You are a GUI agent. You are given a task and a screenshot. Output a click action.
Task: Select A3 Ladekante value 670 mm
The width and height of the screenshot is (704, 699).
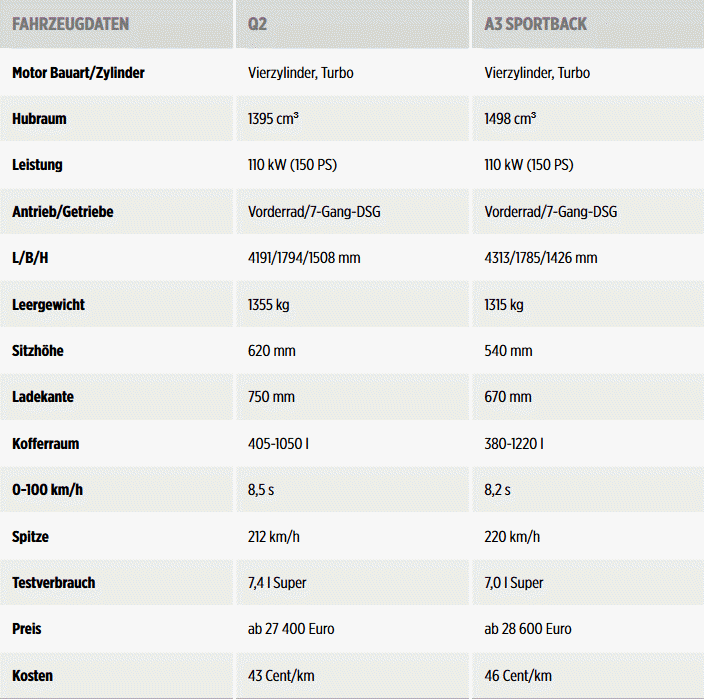pyautogui.click(x=508, y=397)
